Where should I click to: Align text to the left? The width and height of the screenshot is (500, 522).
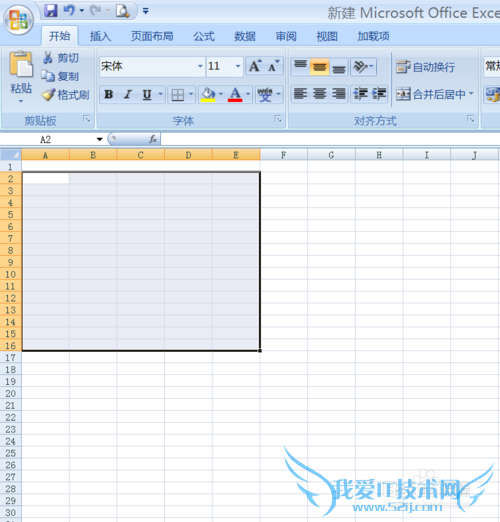300,94
